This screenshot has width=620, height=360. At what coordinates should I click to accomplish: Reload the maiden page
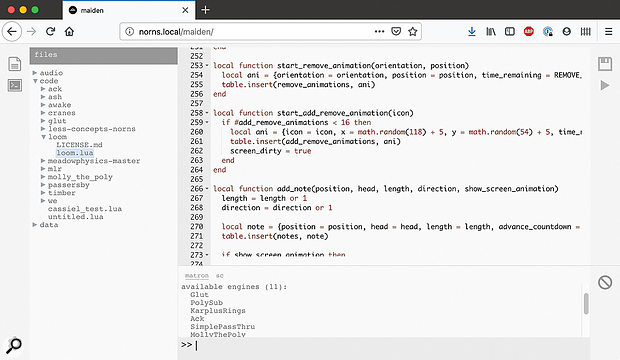(50, 31)
